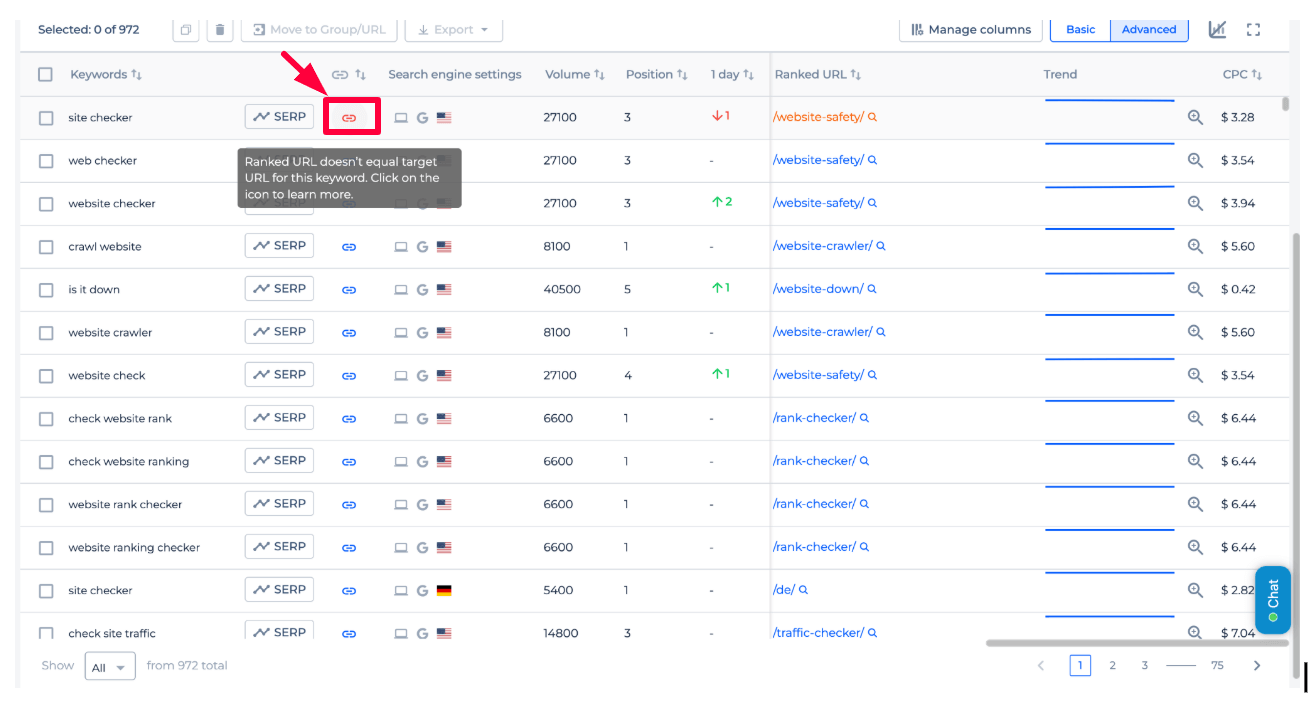Check the website ranking checker row checkbox
This screenshot has height=708, width=1312.
[x=46, y=548]
